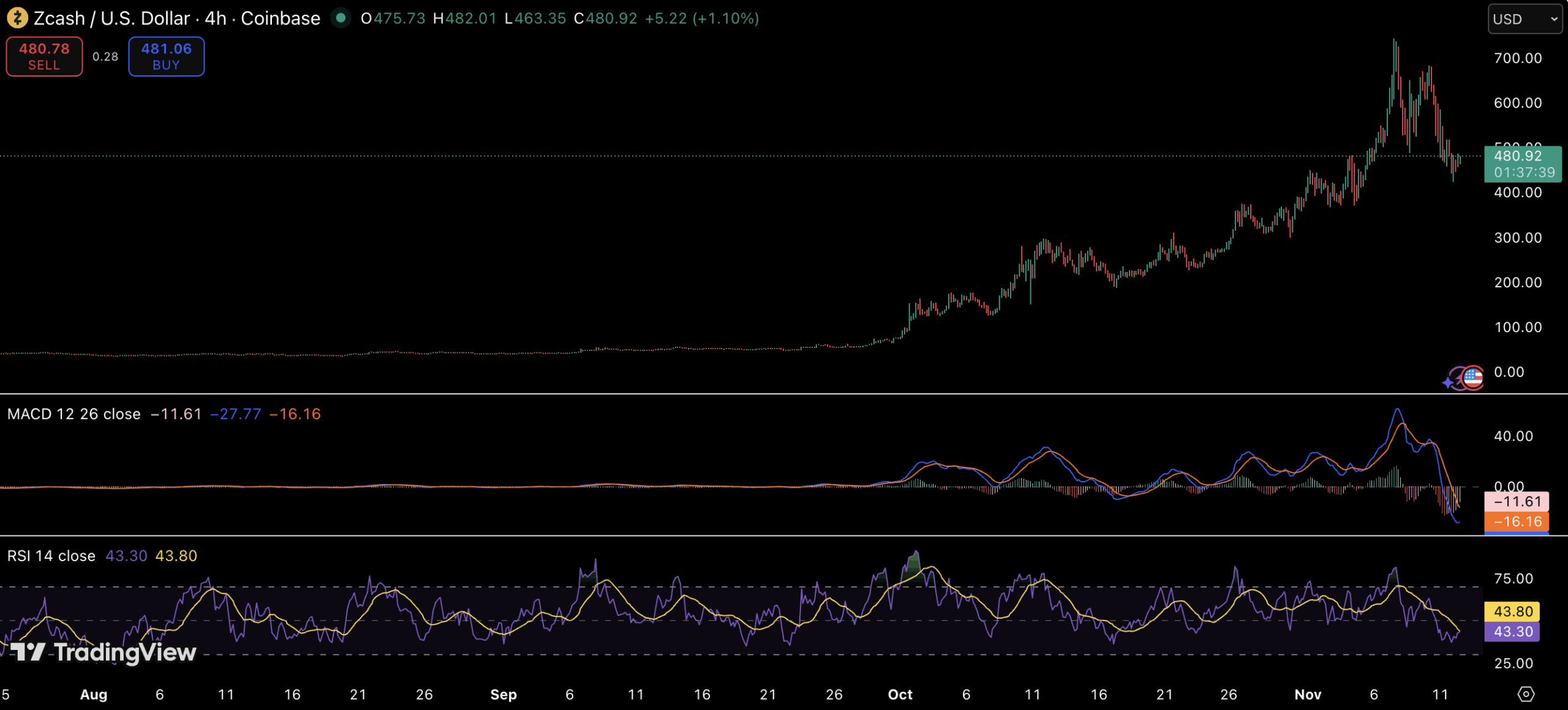This screenshot has width=1568, height=710.
Task: Click the US flag event icon
Action: (1474, 377)
